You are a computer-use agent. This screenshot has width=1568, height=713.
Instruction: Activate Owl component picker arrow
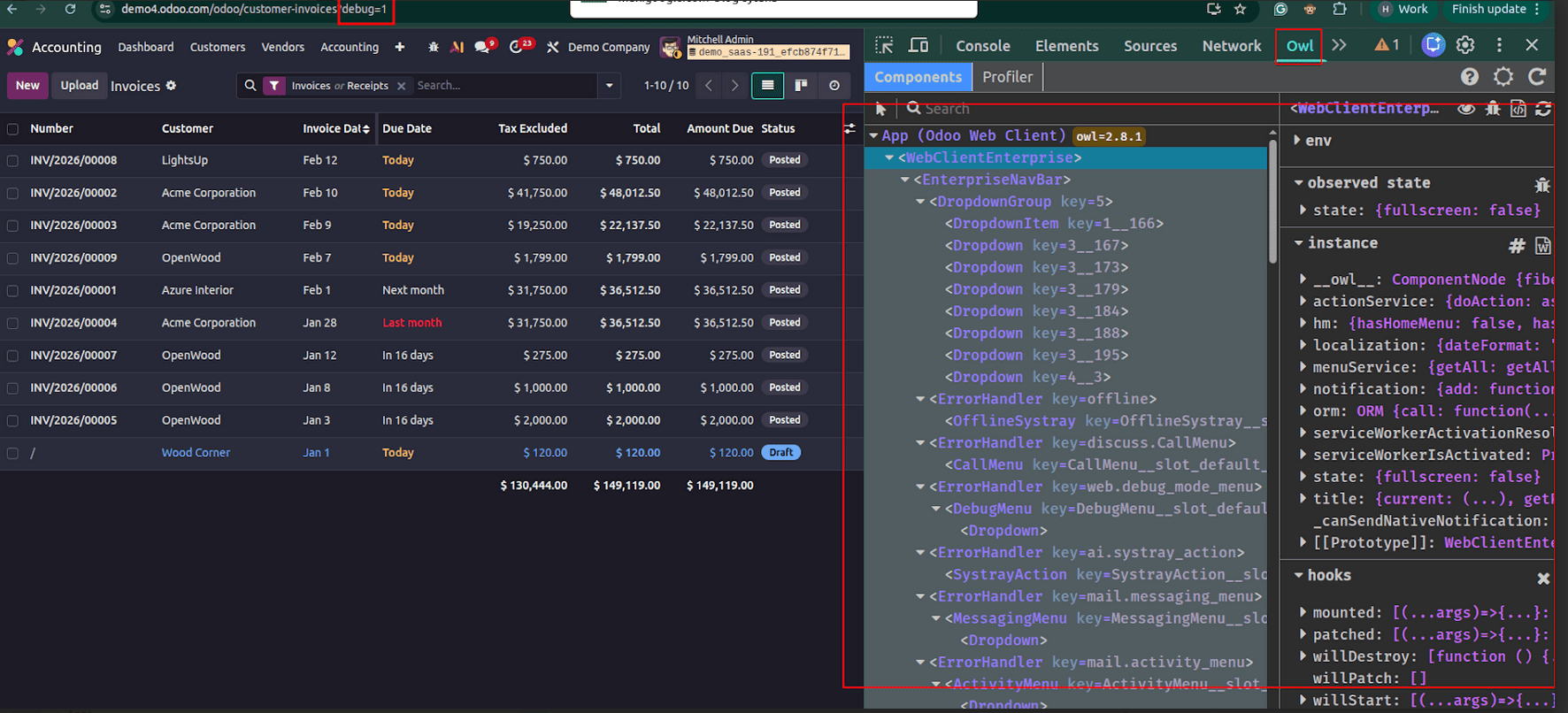pos(880,109)
